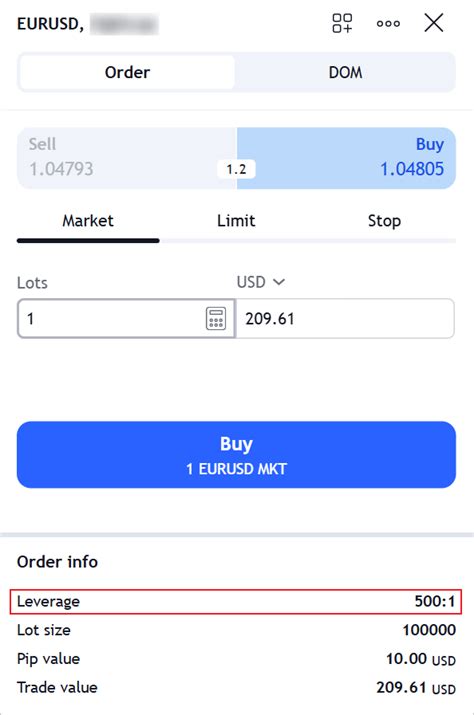
Task: Select the Buy side at 1.04805
Action: click(346, 158)
